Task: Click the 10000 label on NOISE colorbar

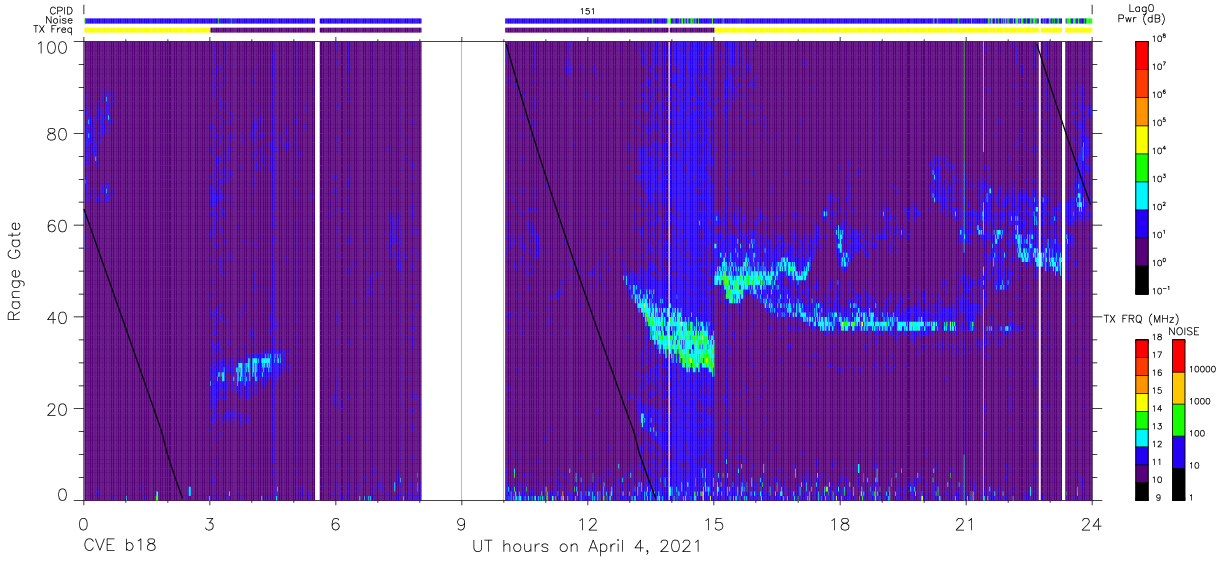Action: point(1203,370)
